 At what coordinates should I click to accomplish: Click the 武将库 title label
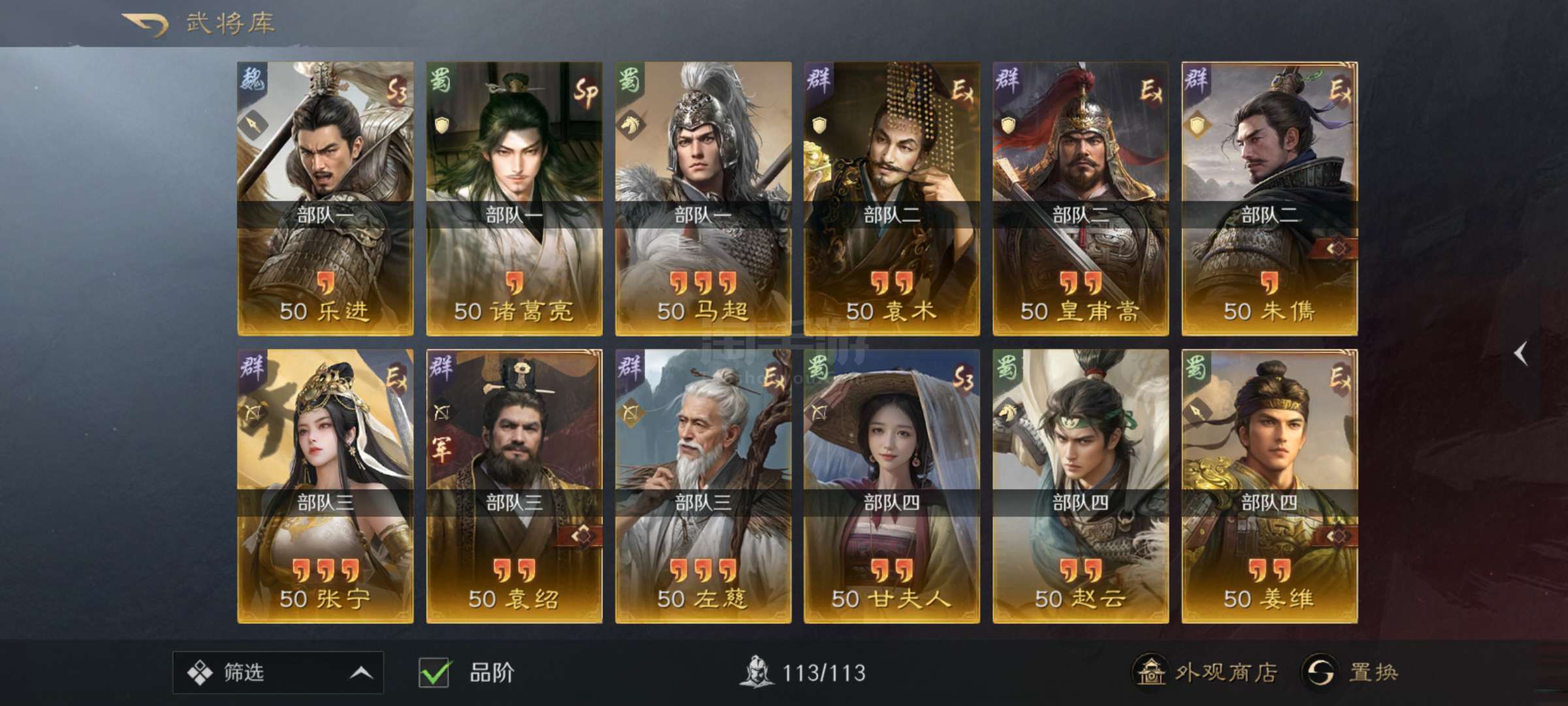click(x=231, y=24)
